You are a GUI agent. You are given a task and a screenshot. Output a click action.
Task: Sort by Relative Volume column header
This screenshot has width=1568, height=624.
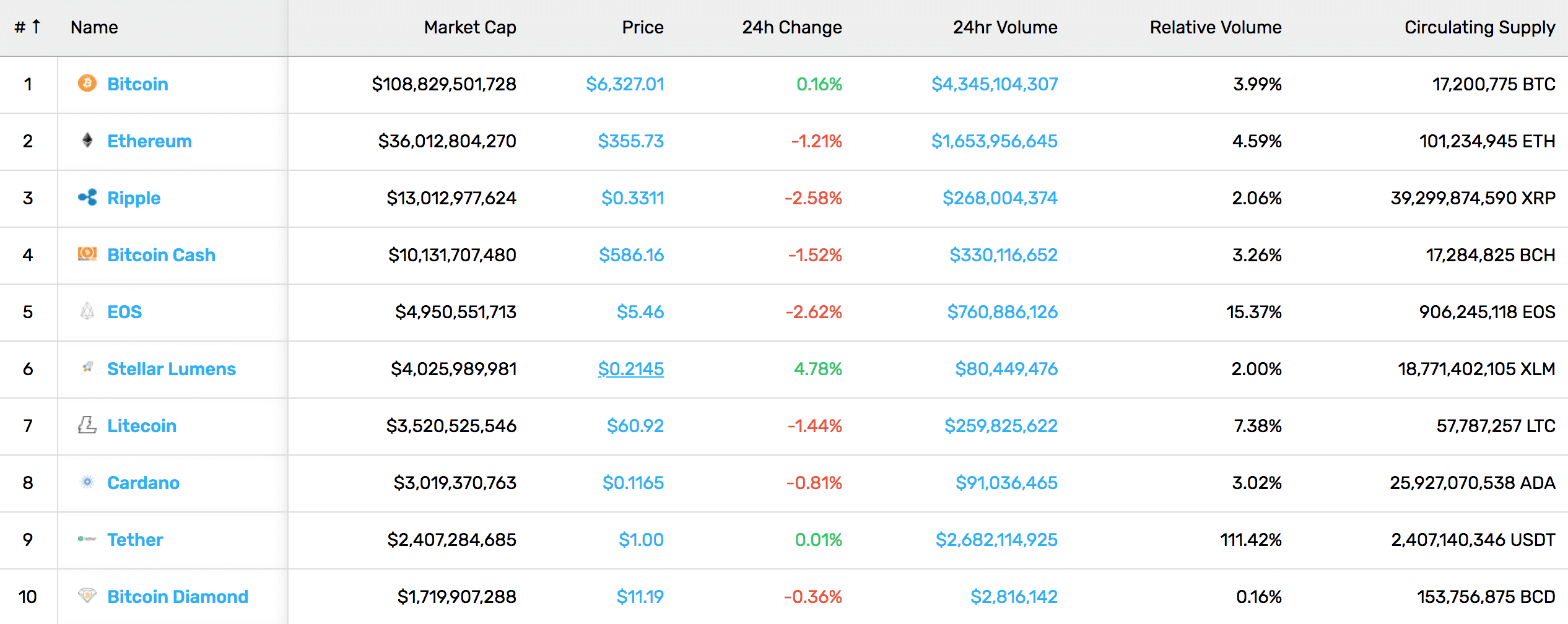coord(1215,27)
